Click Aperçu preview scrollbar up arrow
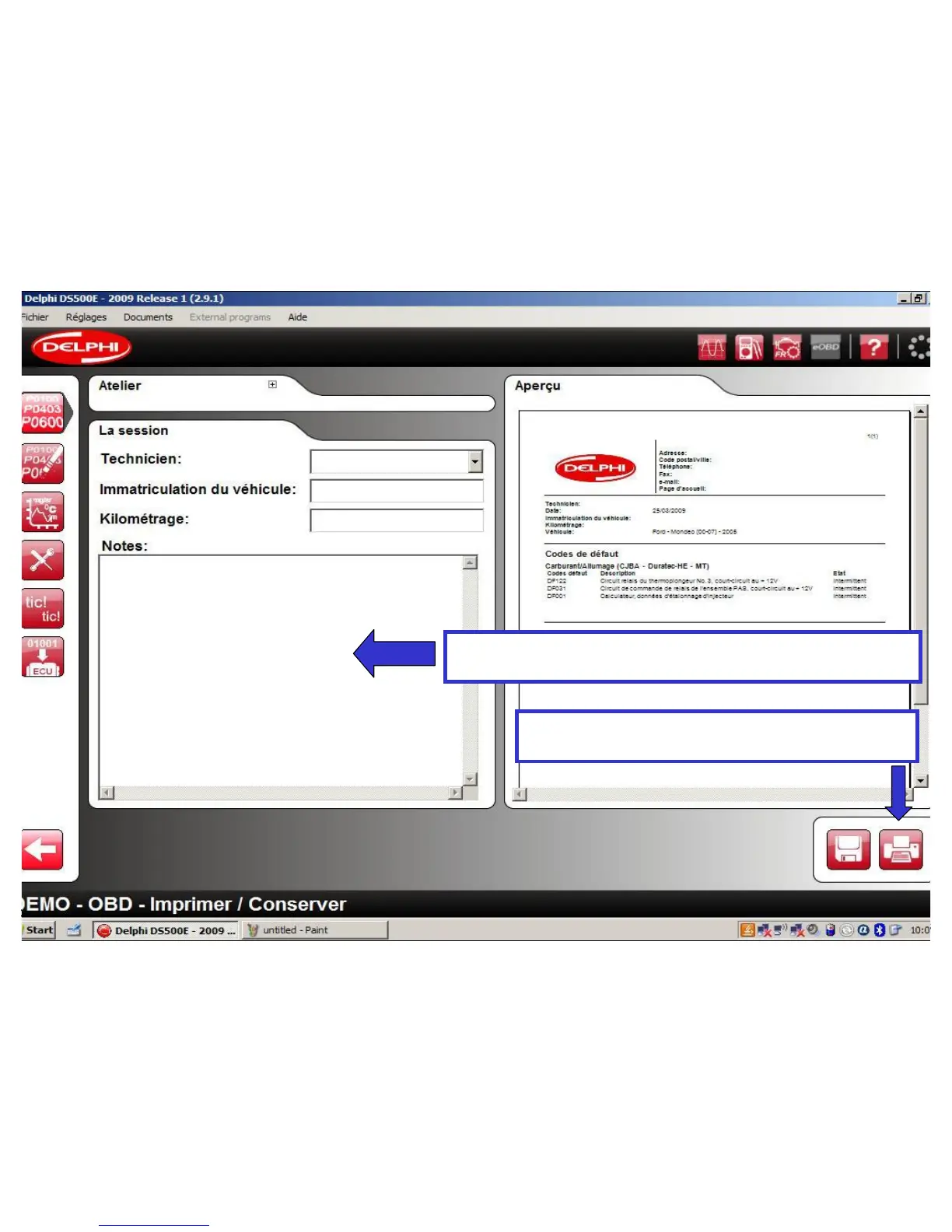Screen dimensions: 952x1232 tap(921, 411)
